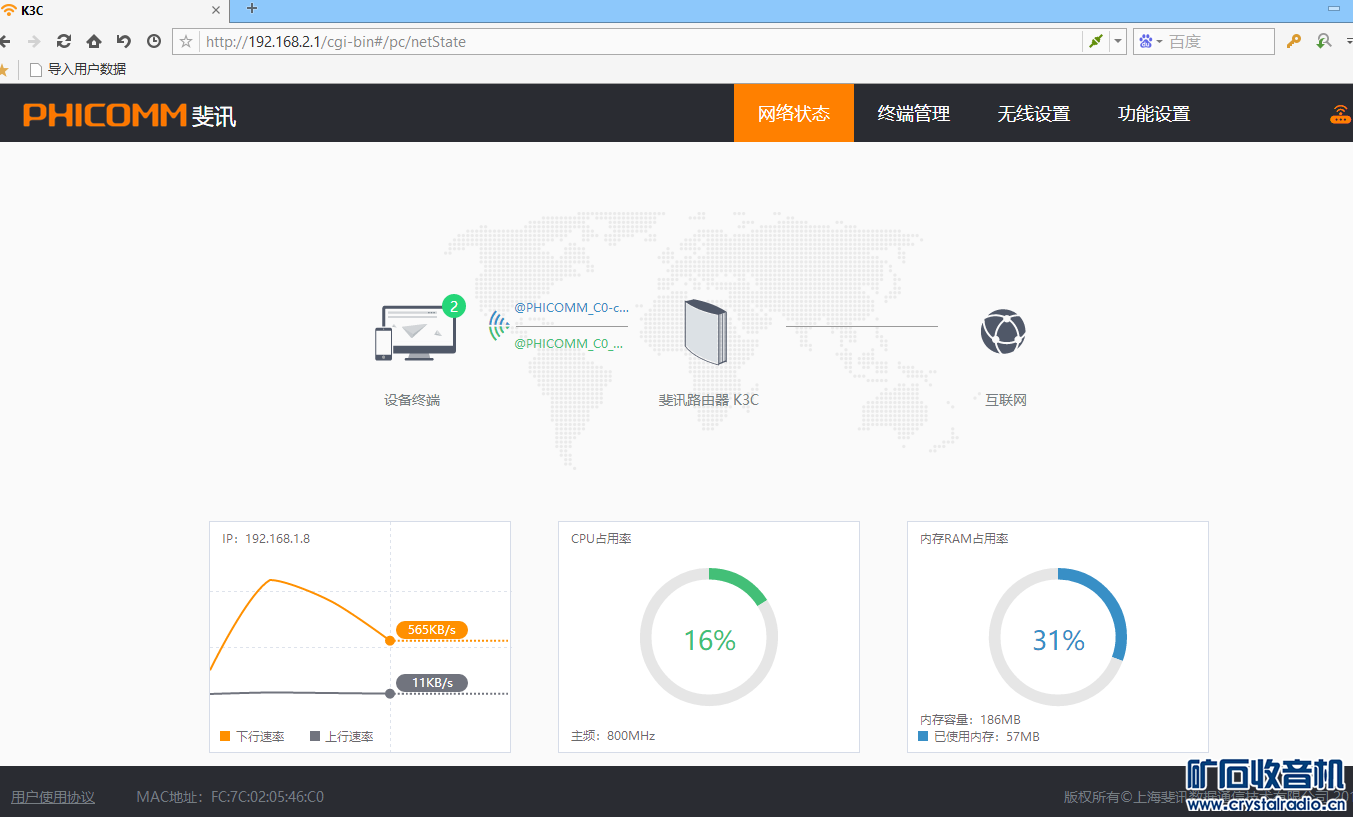This screenshot has width=1353, height=817.
Task: Select the K3C browser tab
Action: pos(114,10)
